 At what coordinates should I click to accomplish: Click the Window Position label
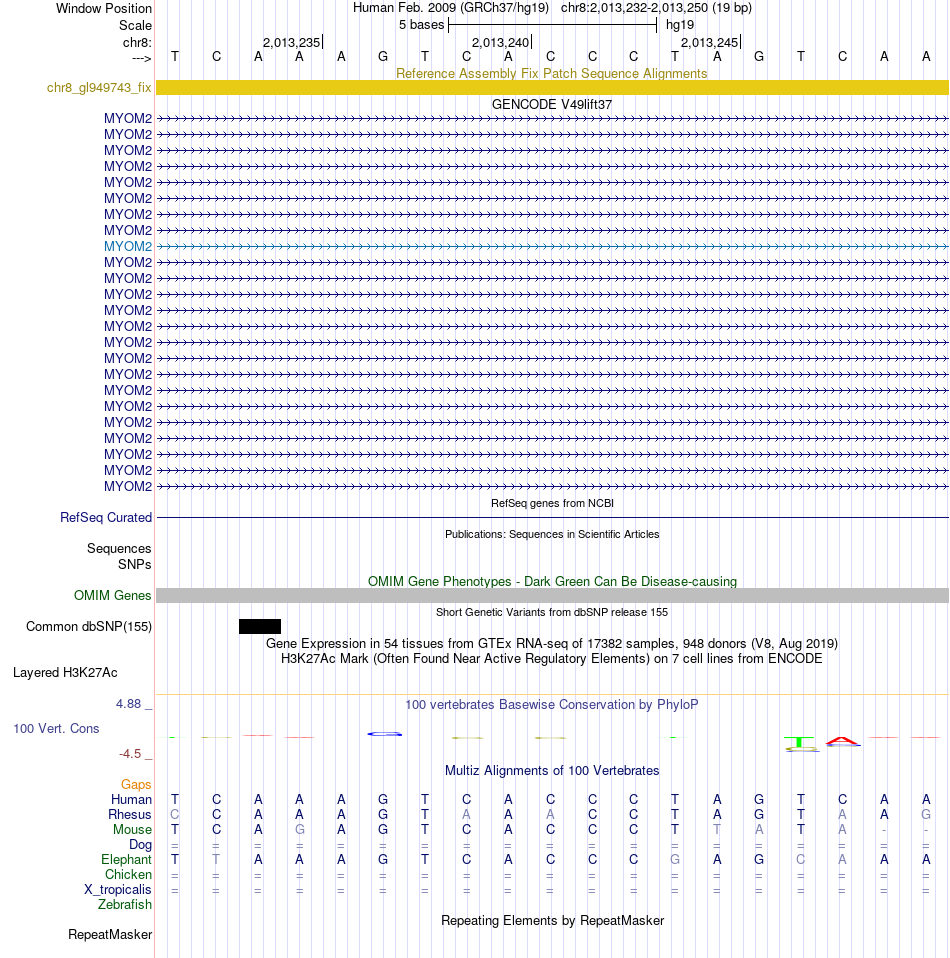(x=104, y=9)
